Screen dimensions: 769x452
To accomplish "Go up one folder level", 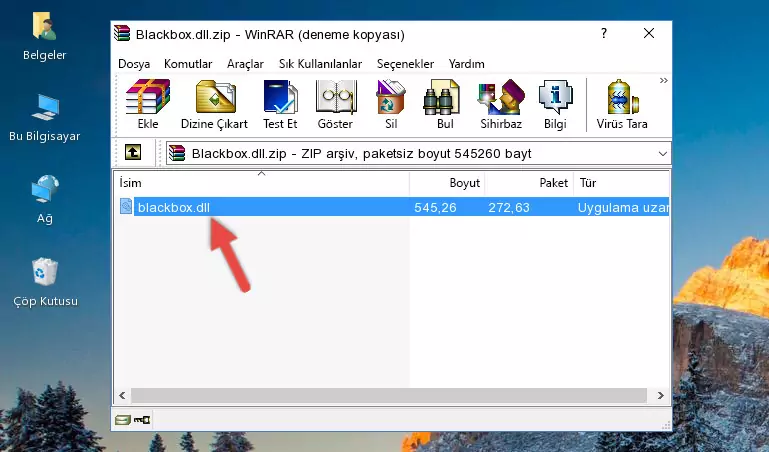I will (x=133, y=152).
